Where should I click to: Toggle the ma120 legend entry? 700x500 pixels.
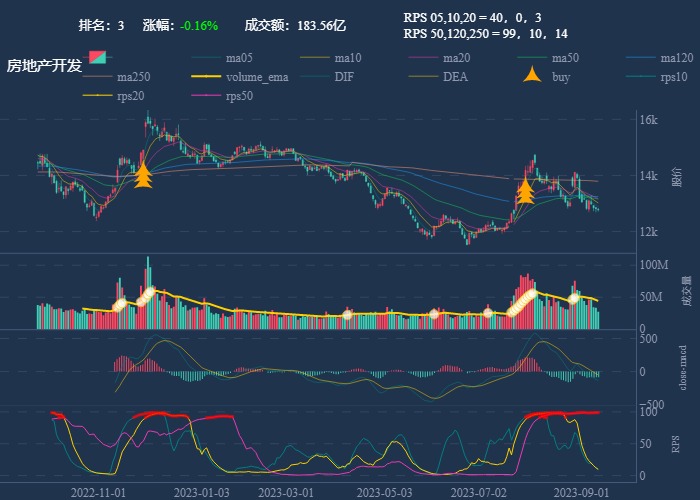(x=676, y=58)
